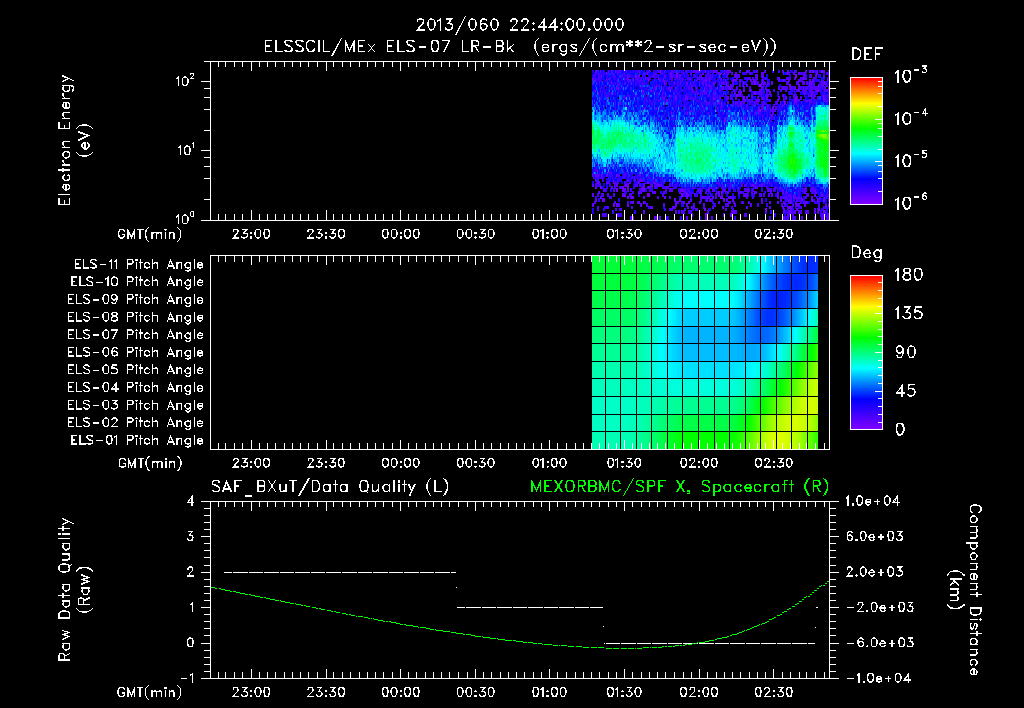This screenshot has height=708, width=1024.
Task: Click '23:30' tick under data quality panel
Action: [326, 693]
